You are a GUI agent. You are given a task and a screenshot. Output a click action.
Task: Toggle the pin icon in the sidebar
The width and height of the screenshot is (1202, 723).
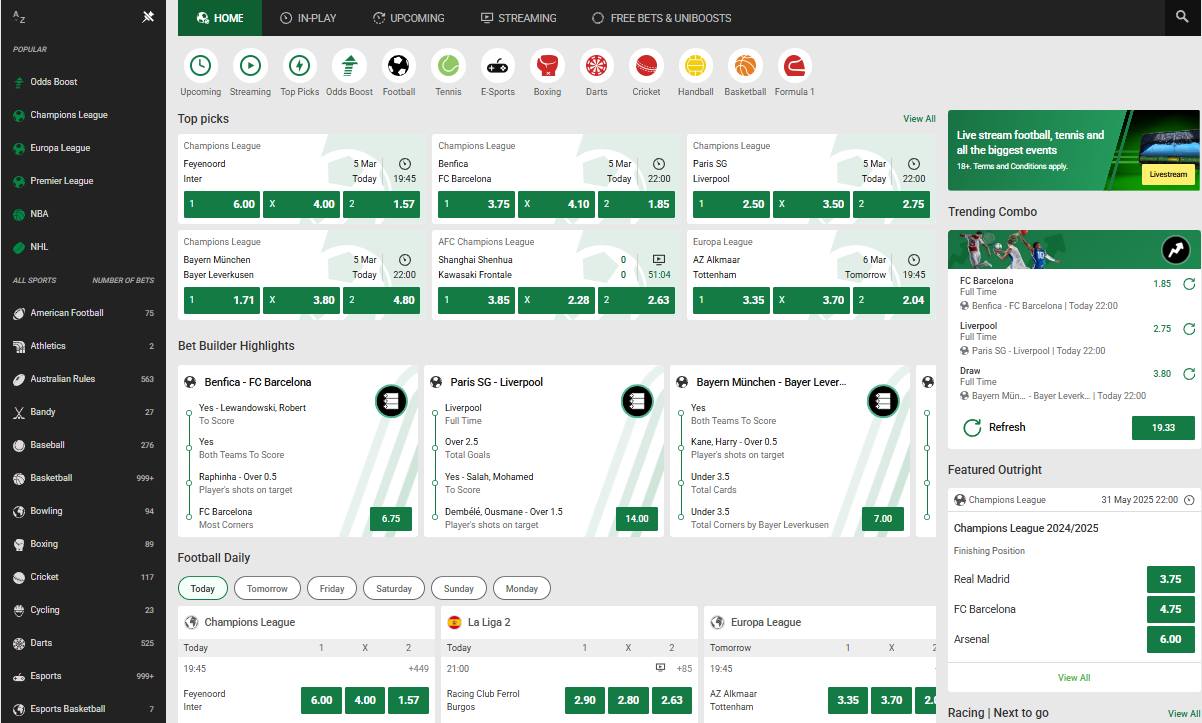[x=148, y=17]
